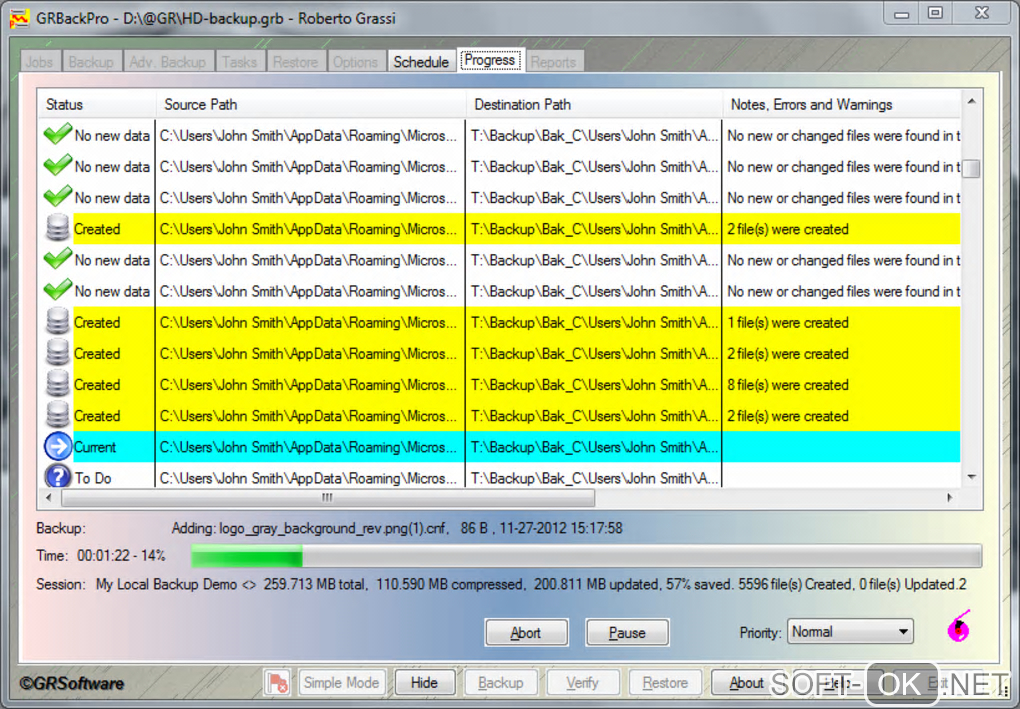Click the "259.713 MB total" session value
The image size is (1020, 709).
(x=314, y=584)
